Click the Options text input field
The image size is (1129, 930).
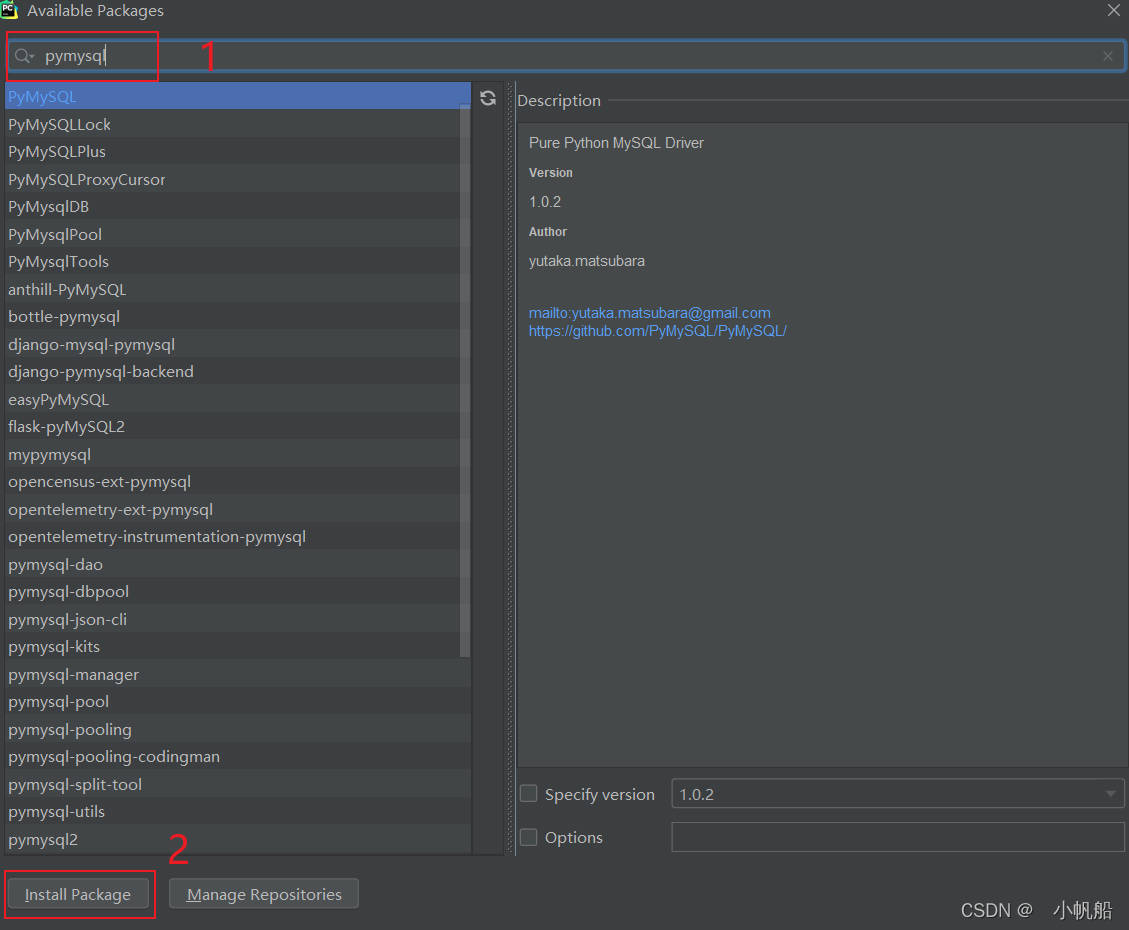[897, 837]
